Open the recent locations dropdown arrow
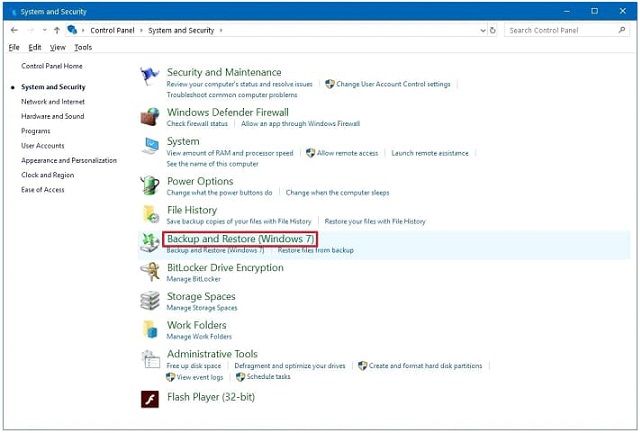Screen dimensions: 640x433 44,30
